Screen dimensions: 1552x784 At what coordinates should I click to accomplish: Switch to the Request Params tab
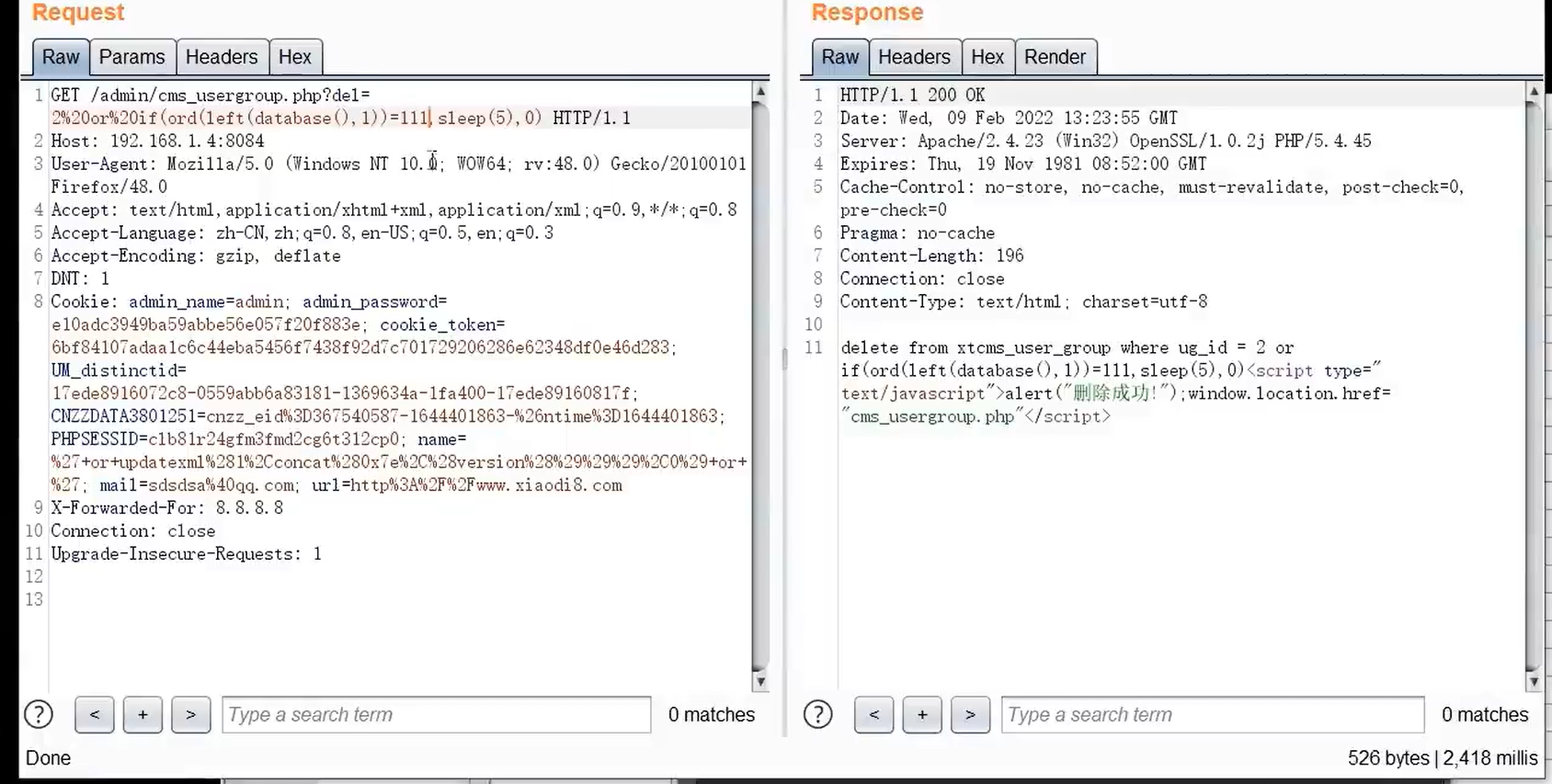[131, 57]
